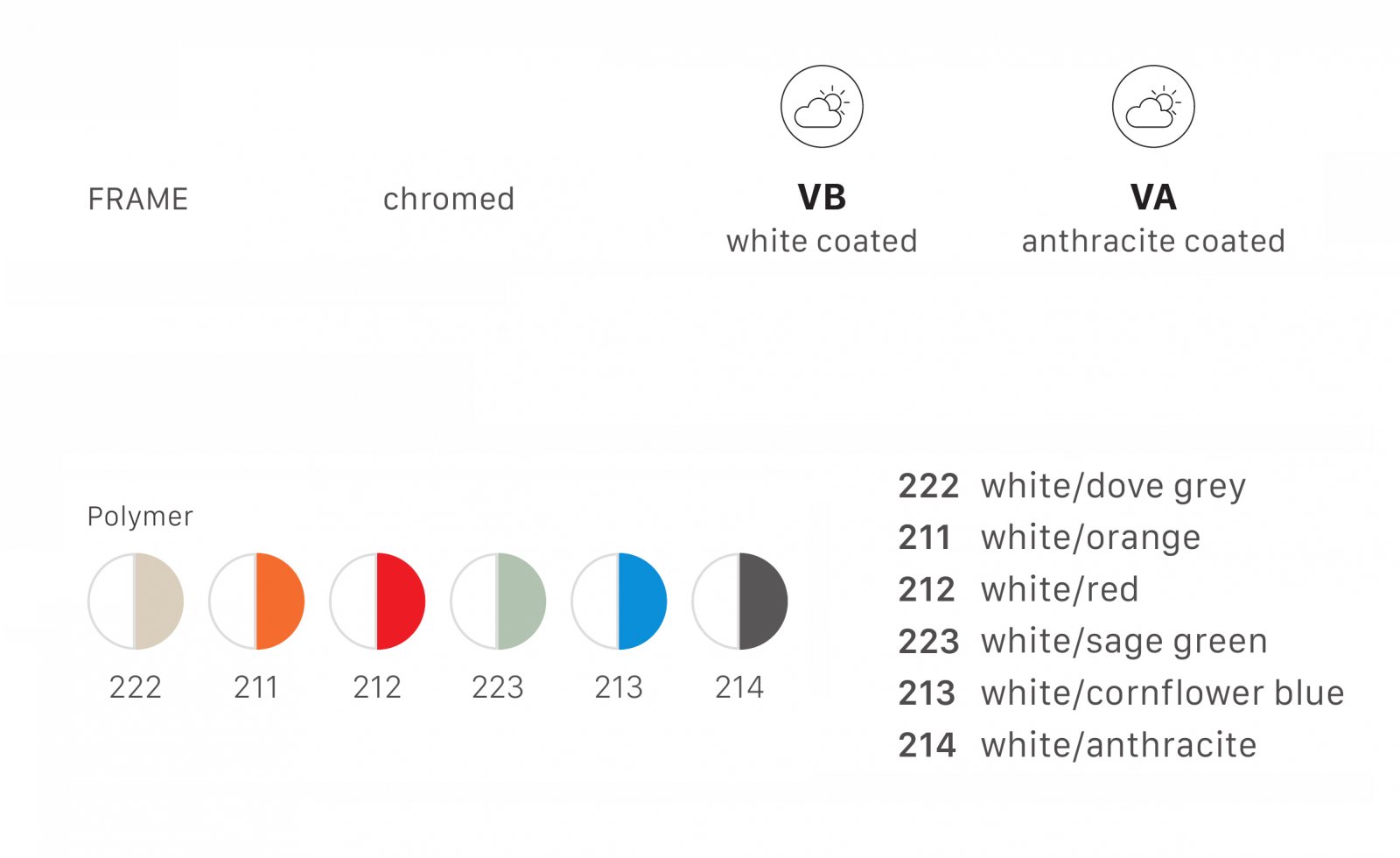The height and width of the screenshot is (858, 1400).
Task: Select the chromed frame option
Action: point(449,199)
